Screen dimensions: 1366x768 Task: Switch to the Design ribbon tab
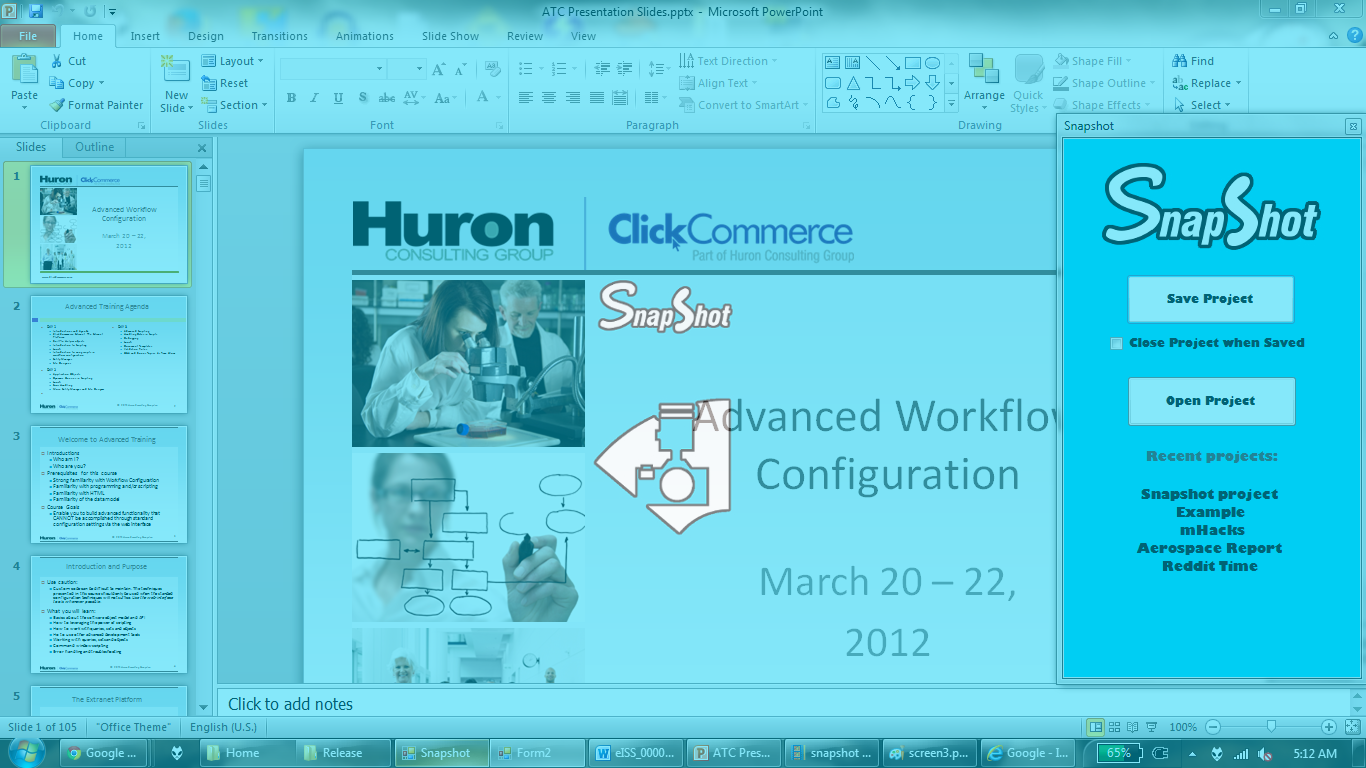click(206, 36)
